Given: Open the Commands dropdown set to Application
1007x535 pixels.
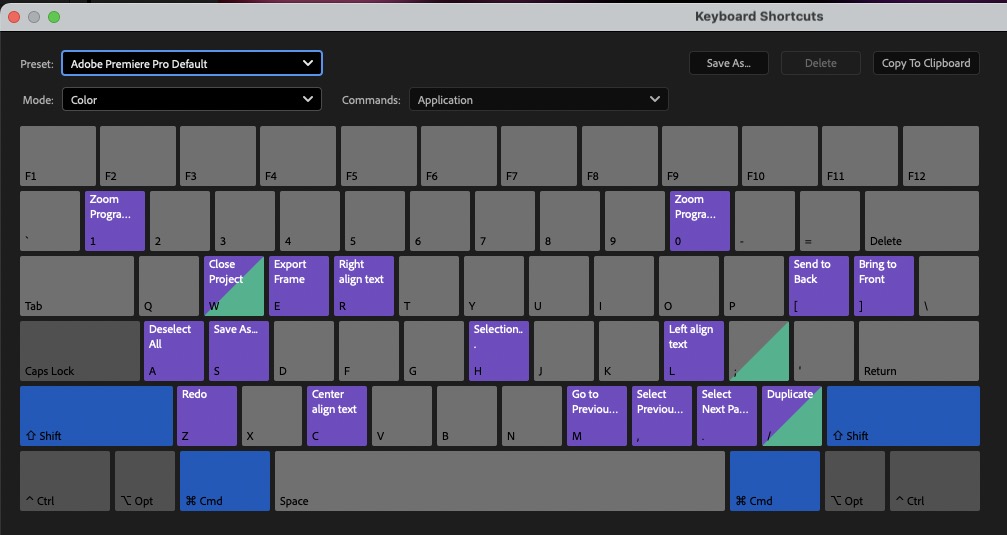Looking at the screenshot, I should [x=538, y=100].
